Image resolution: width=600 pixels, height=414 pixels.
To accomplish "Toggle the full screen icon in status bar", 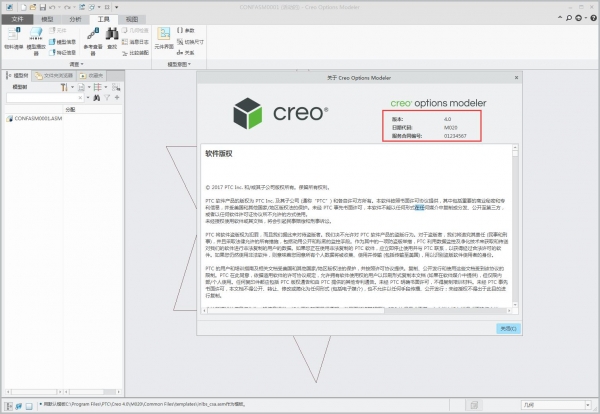I will tap(29, 406).
